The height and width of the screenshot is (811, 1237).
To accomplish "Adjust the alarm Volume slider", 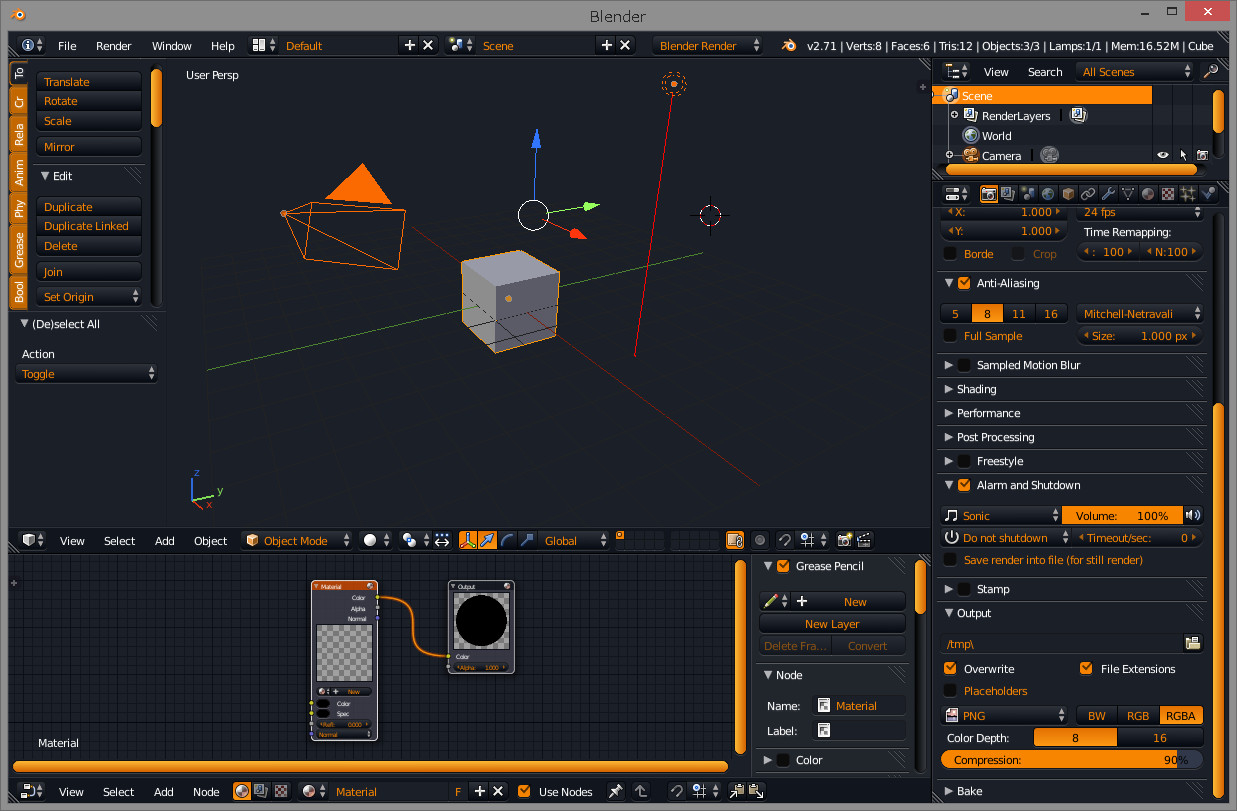I will click(x=1122, y=516).
